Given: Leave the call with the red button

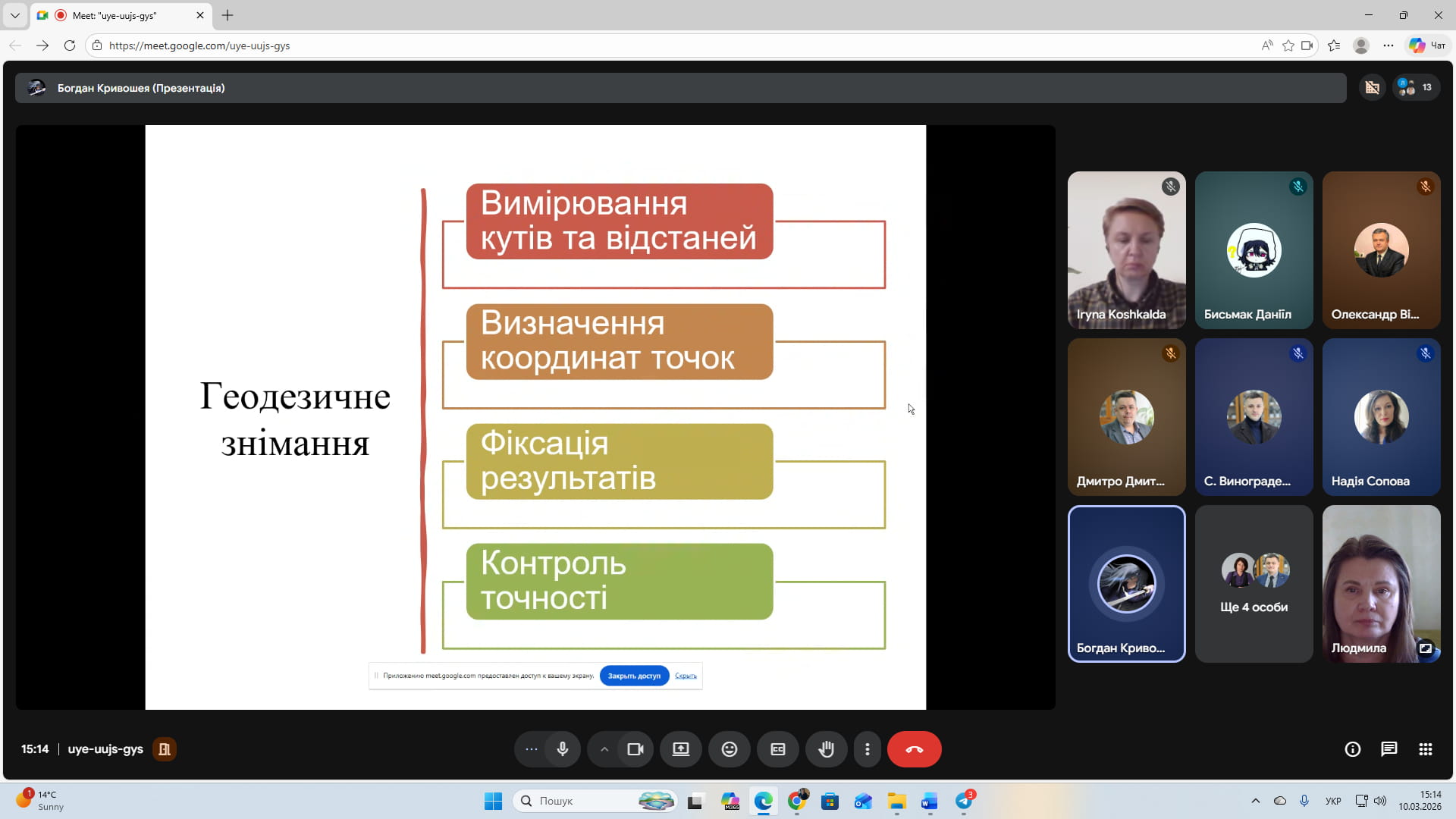Looking at the screenshot, I should point(914,749).
